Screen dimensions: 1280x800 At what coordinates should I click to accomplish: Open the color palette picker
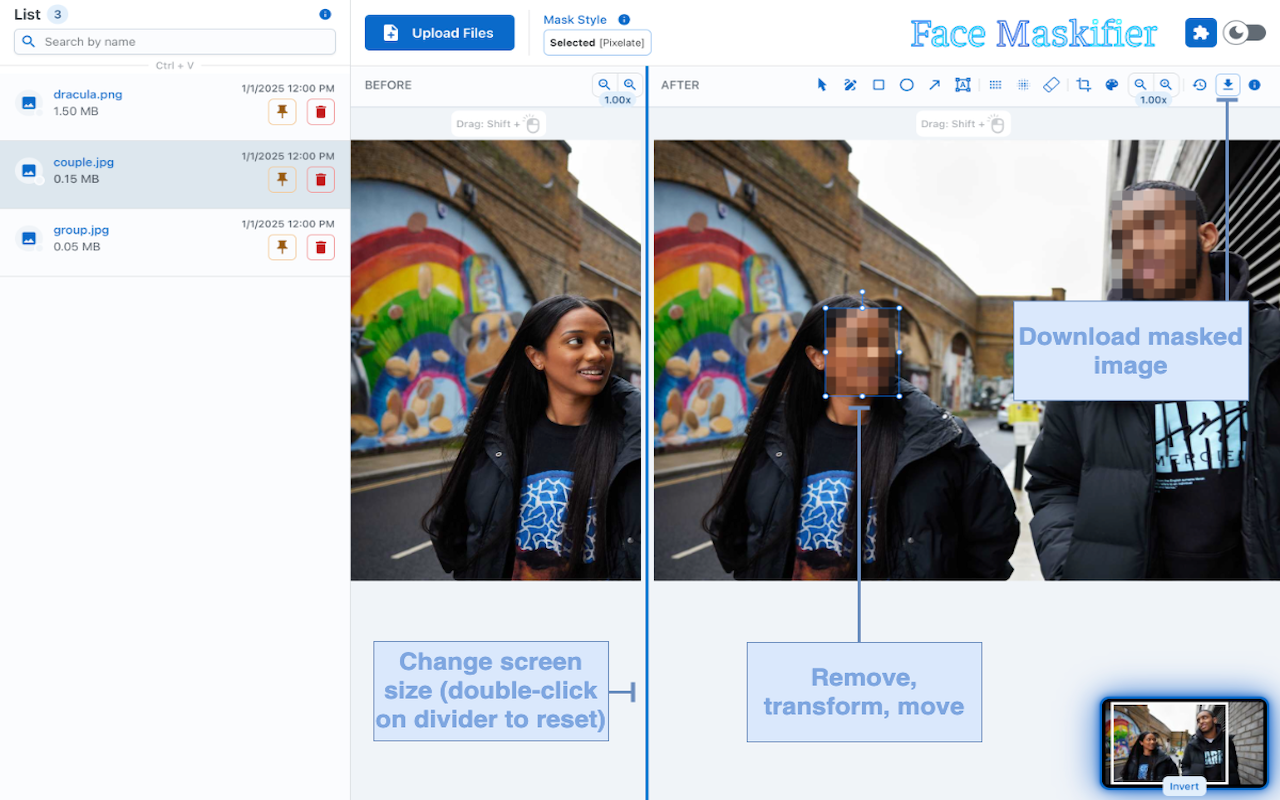pos(1111,85)
